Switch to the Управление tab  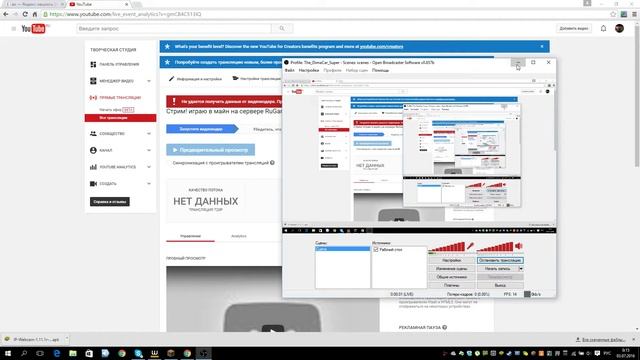(190, 236)
